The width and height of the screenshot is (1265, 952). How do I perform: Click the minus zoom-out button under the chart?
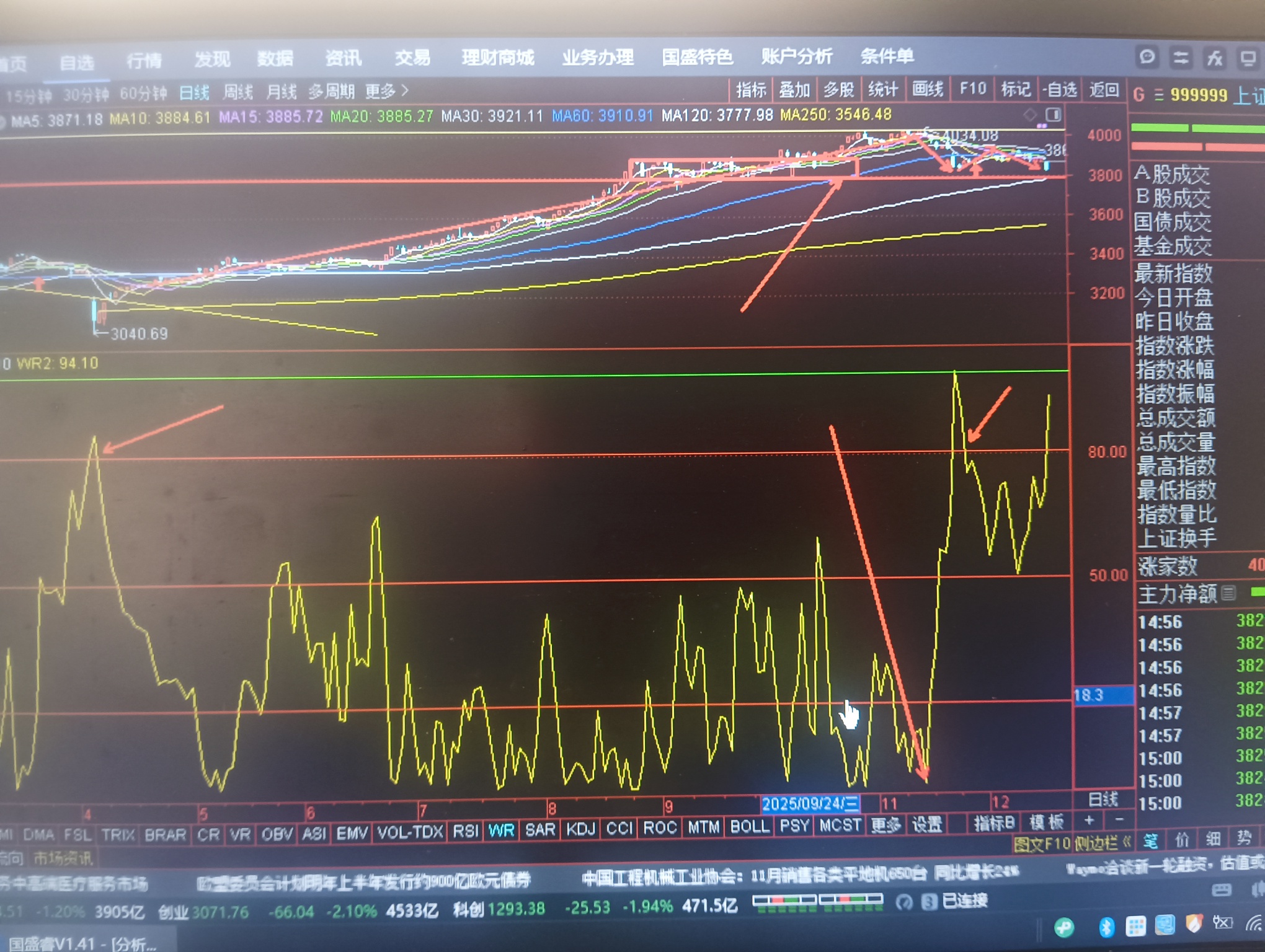click(1119, 821)
